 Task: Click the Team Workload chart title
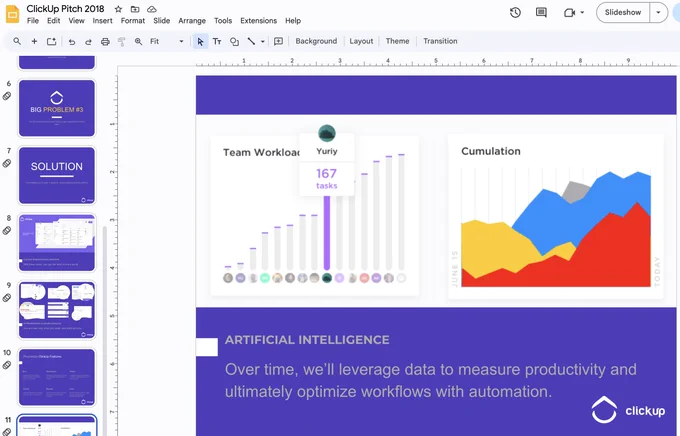pos(261,152)
